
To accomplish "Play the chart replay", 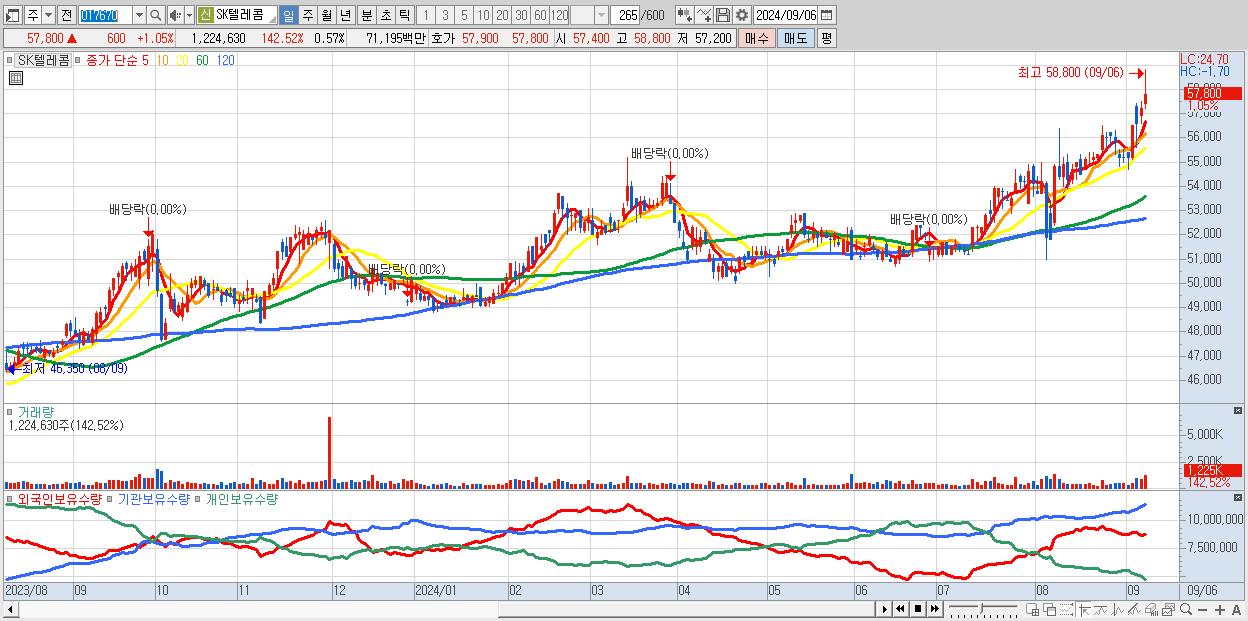I will click(x=885, y=609).
